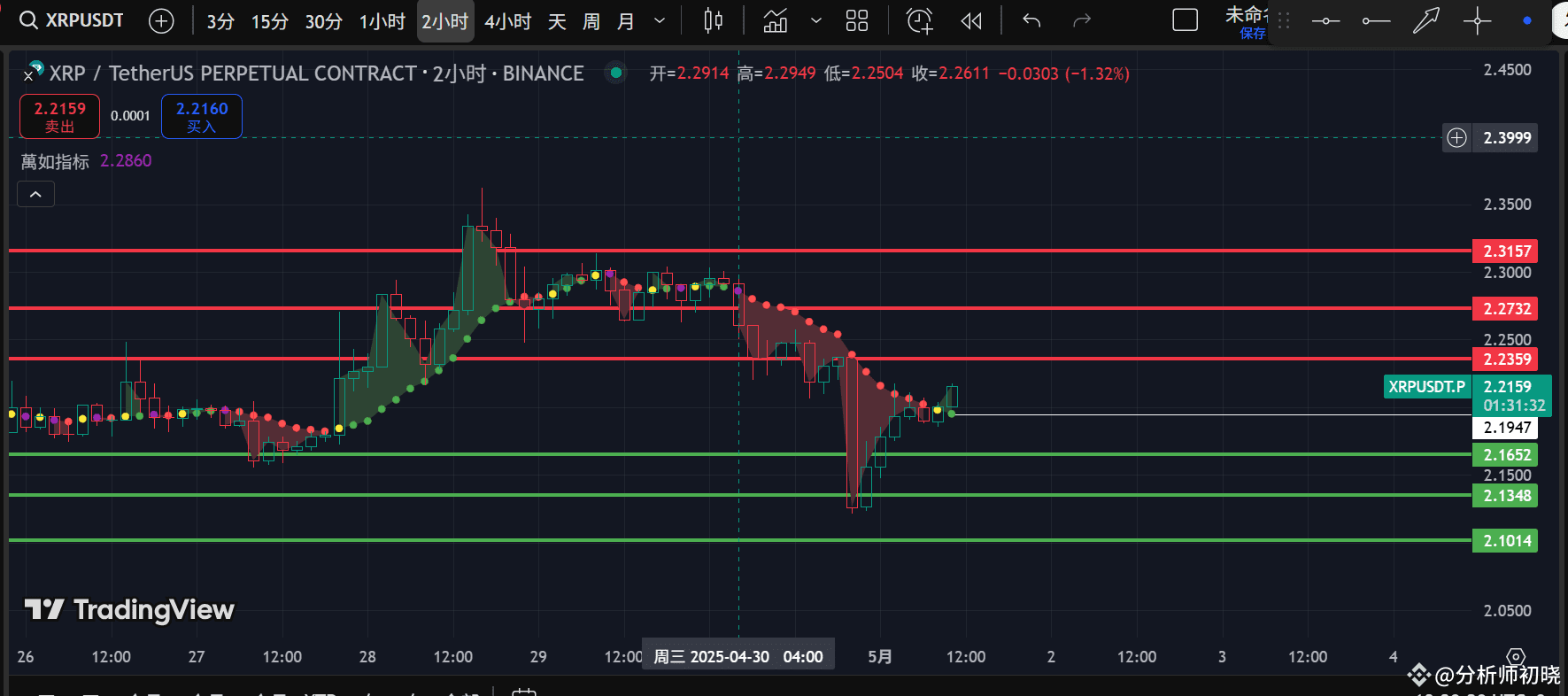Viewport: 1568px width, 696px height.
Task: Click the blue 保存 save link
Action: point(1253,34)
